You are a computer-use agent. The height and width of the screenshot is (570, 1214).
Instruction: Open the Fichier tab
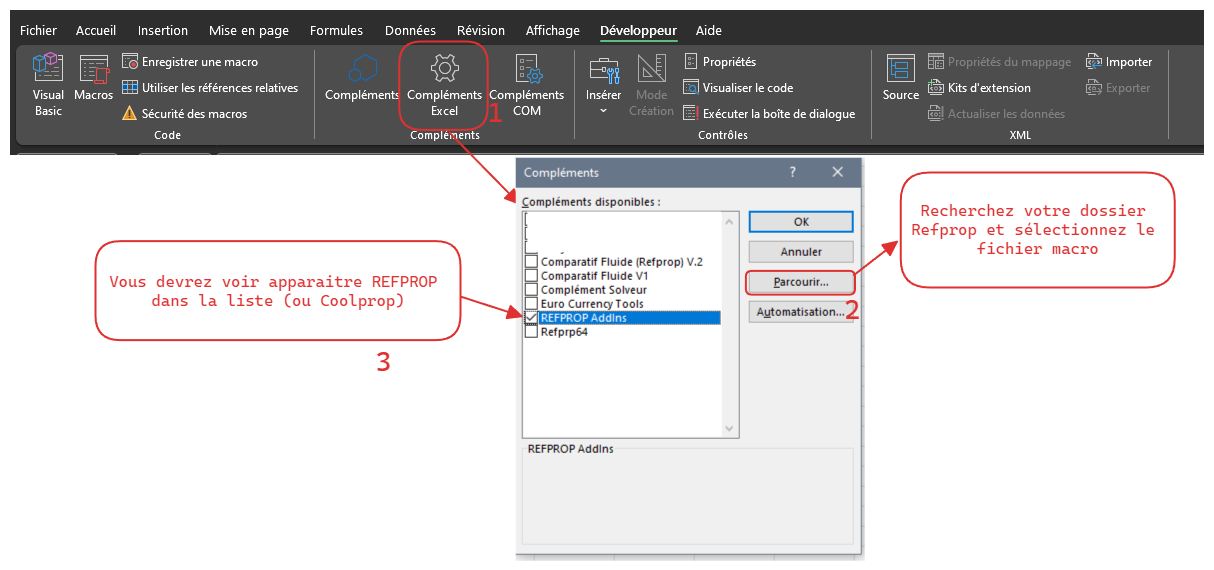click(39, 31)
